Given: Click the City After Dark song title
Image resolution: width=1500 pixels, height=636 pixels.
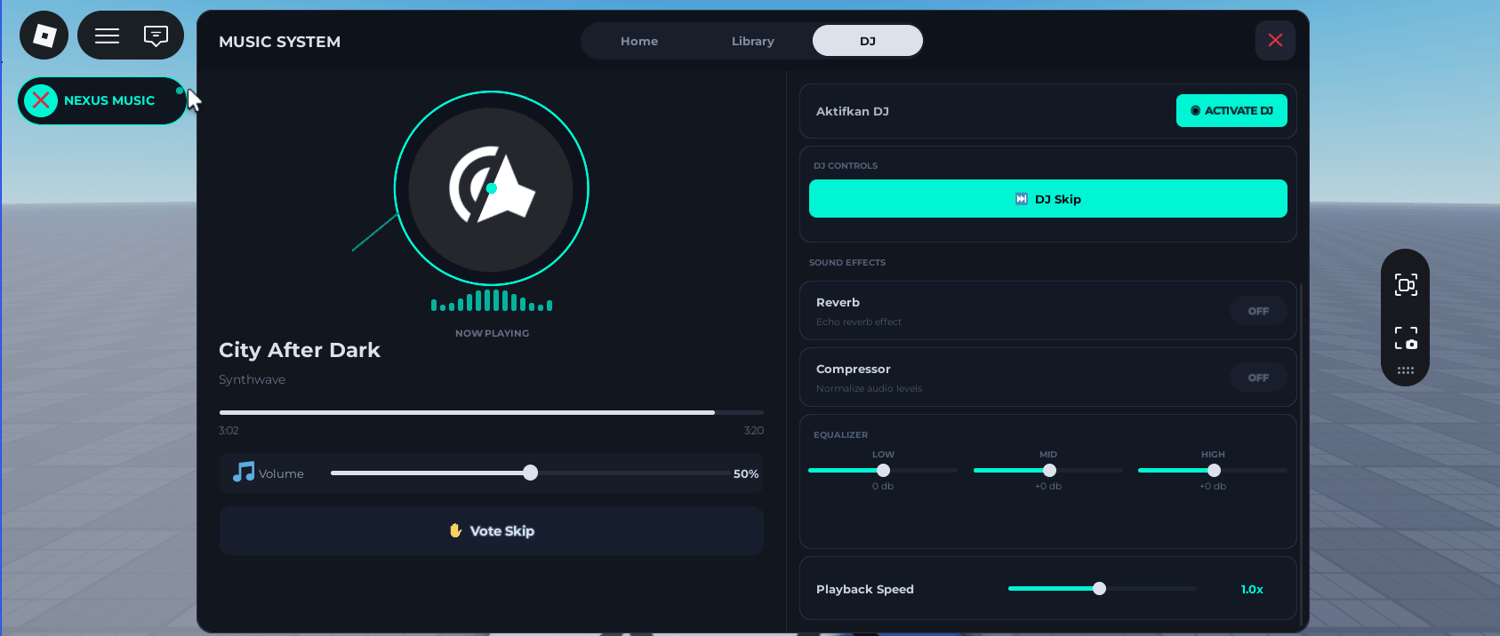Looking at the screenshot, I should click(x=300, y=350).
